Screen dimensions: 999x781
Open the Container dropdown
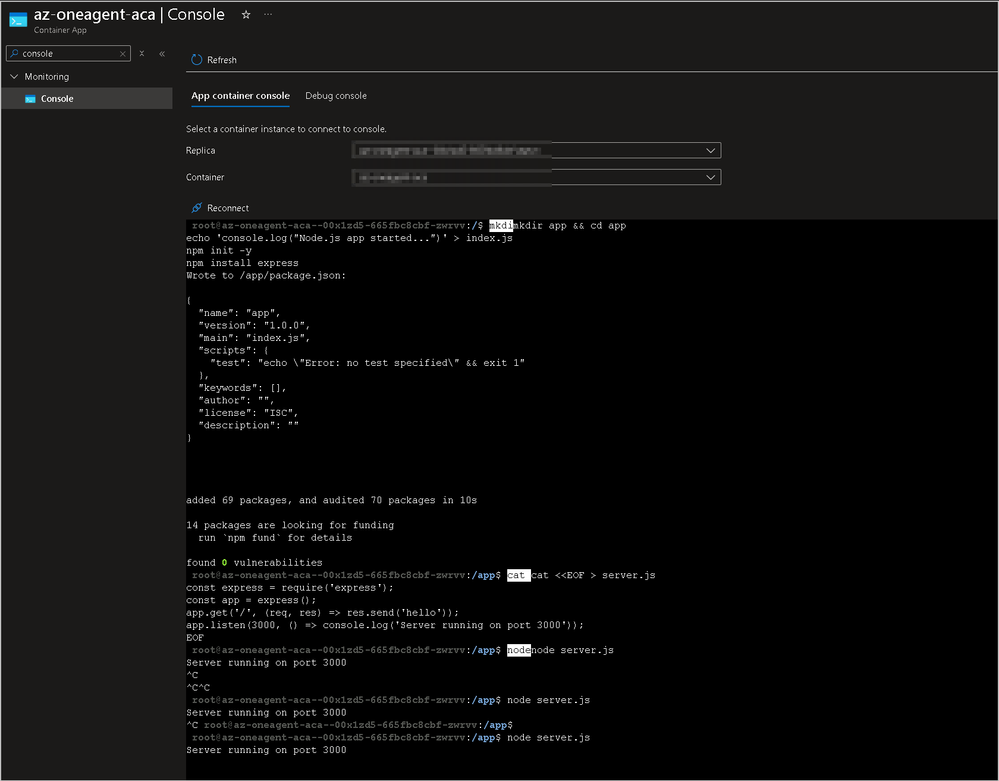tap(536, 177)
